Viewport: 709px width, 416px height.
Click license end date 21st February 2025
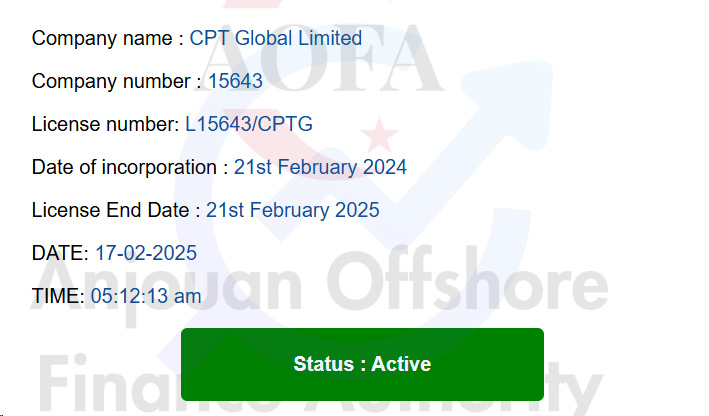[293, 210]
